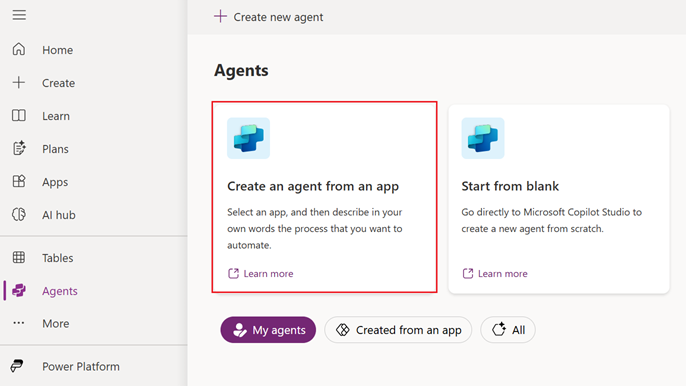686x386 pixels.
Task: Filter by Created from an app
Action: 398,330
